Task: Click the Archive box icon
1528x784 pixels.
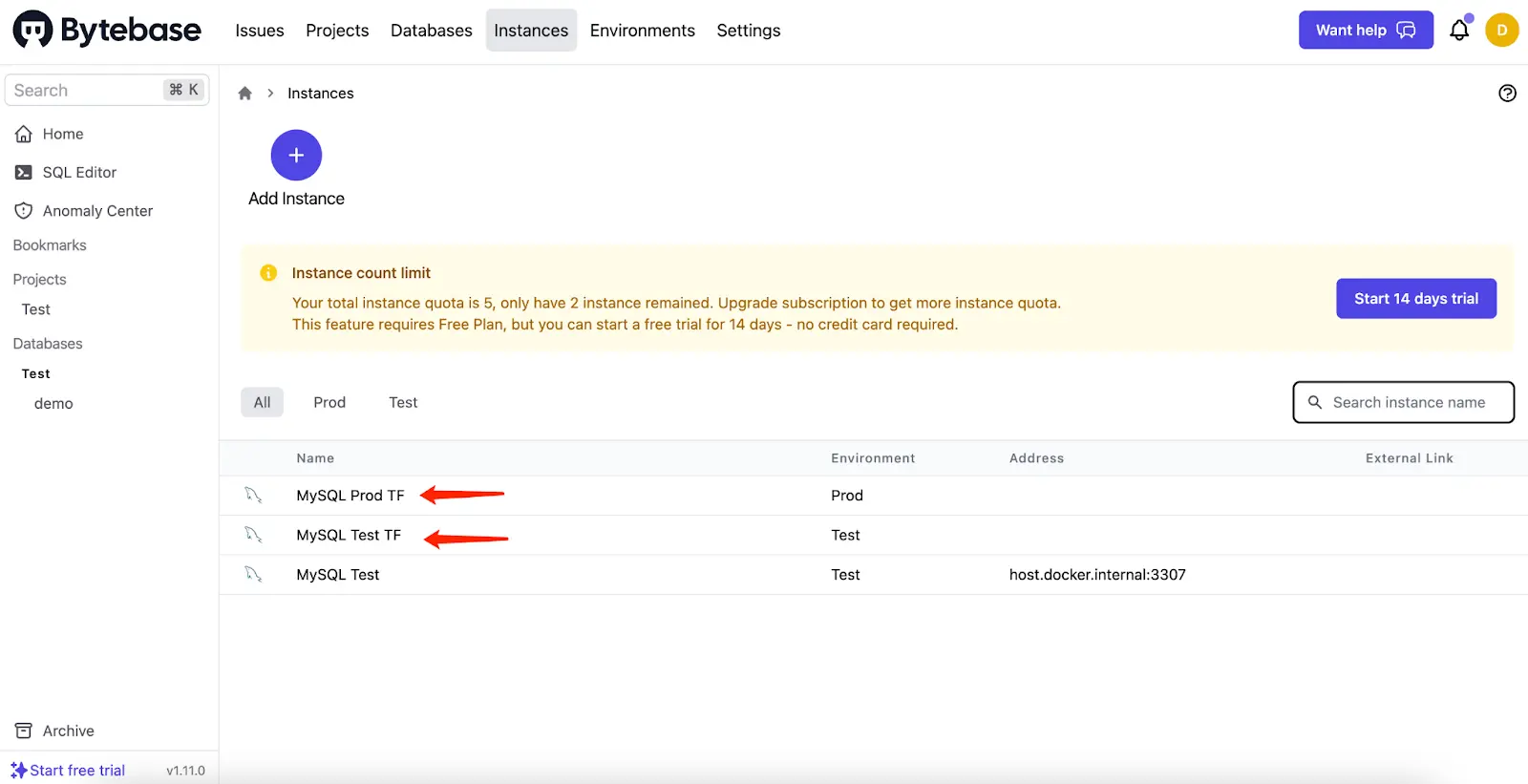Action: pyautogui.click(x=24, y=731)
